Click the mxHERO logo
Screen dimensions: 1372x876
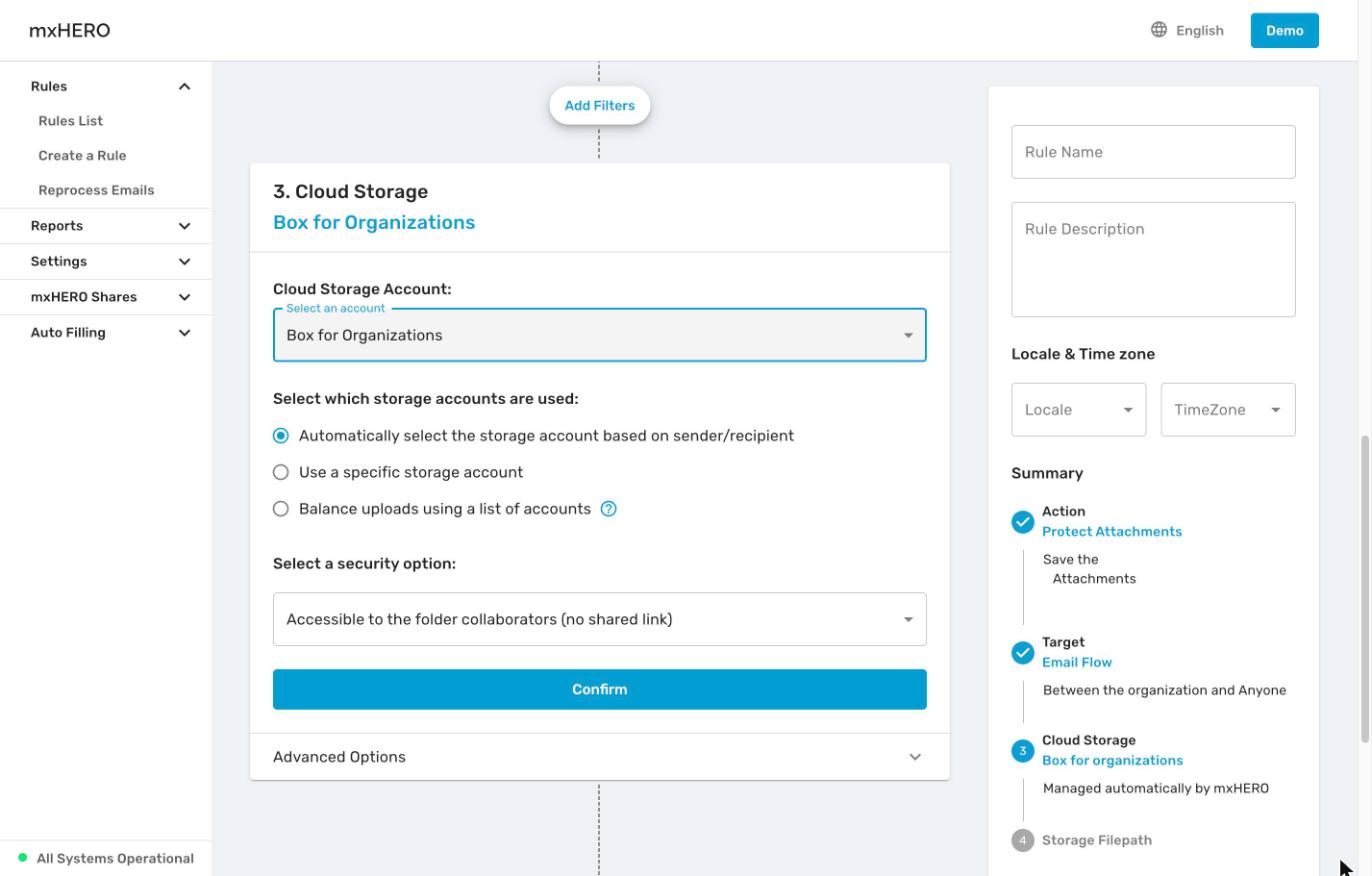(69, 30)
